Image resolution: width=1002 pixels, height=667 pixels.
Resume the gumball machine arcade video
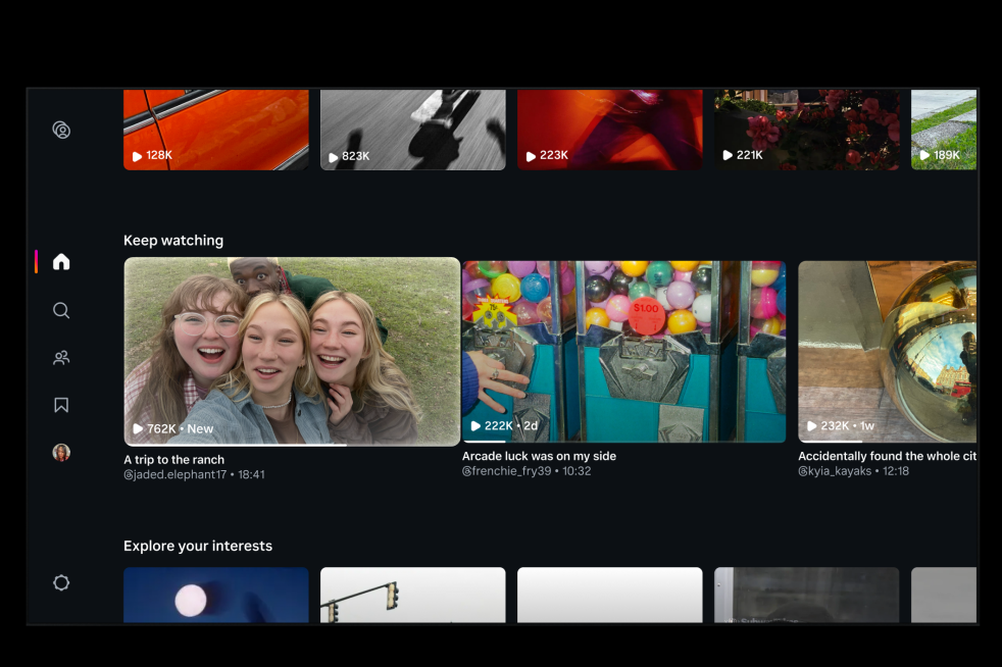tap(624, 351)
